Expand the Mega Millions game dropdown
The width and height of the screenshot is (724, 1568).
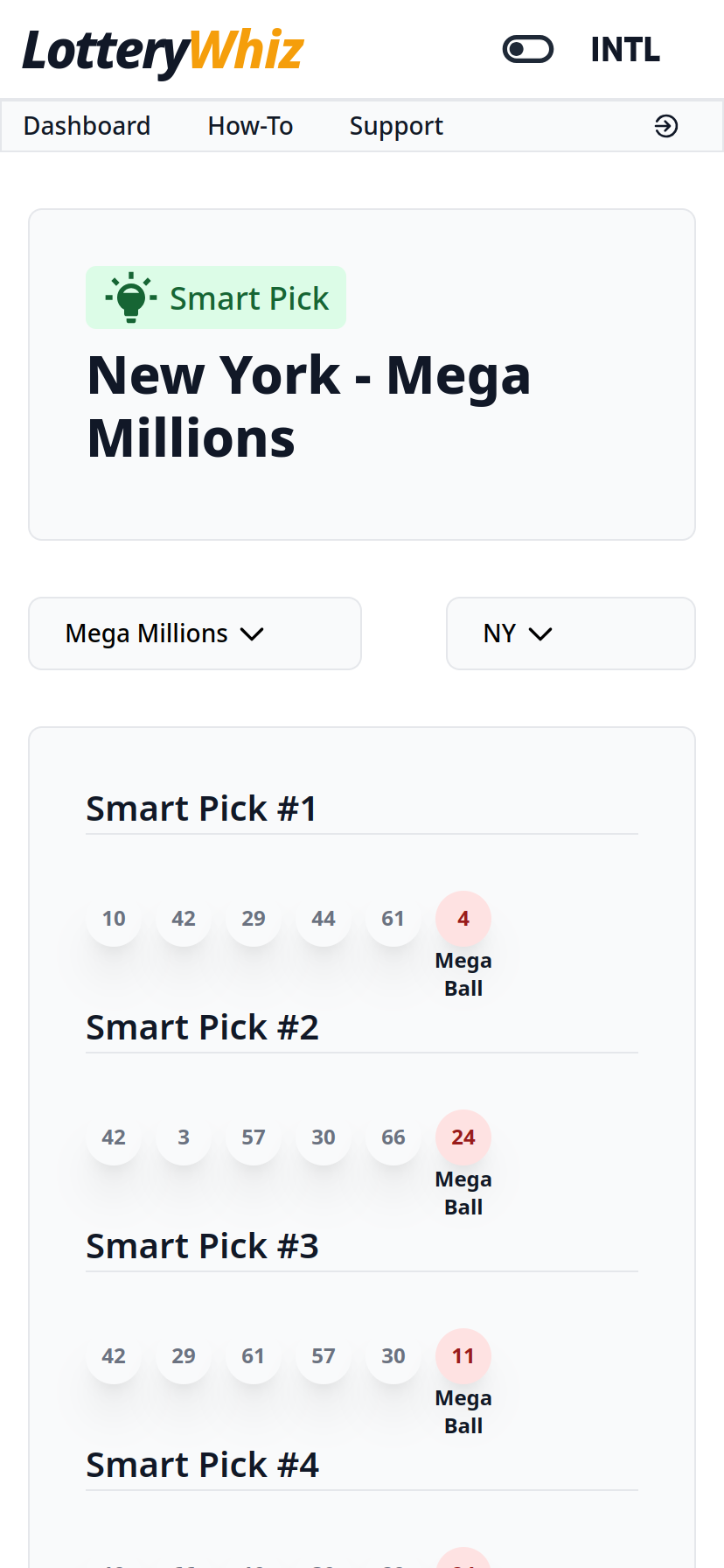pos(194,633)
